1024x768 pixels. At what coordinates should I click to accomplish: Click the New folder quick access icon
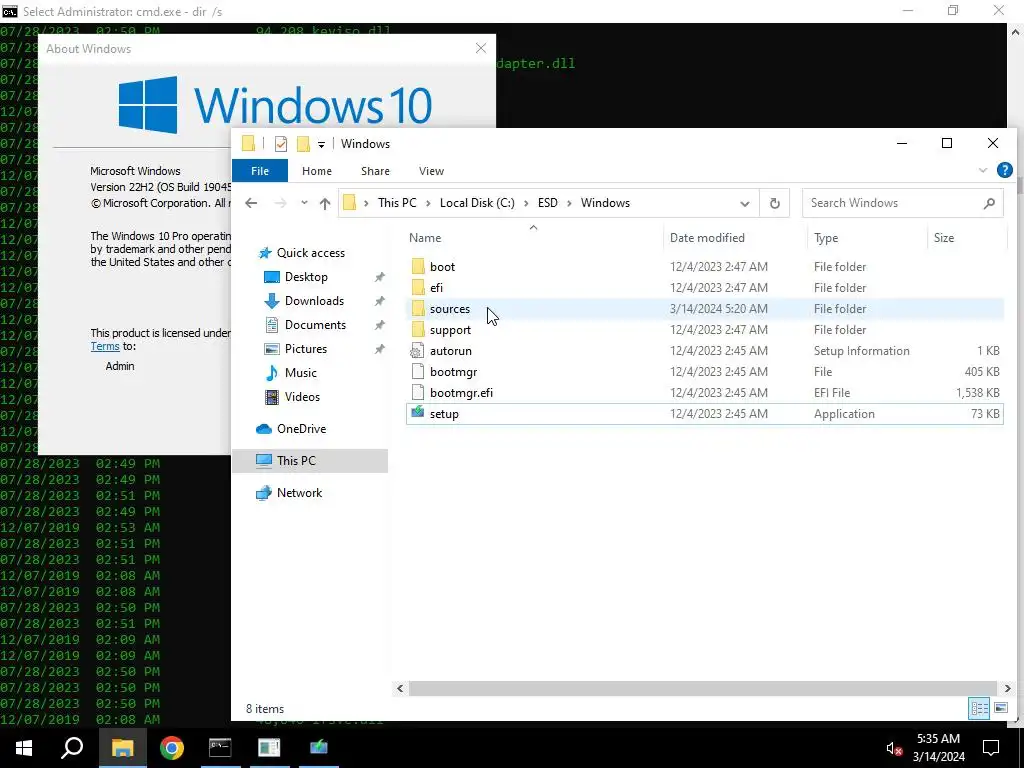point(303,144)
